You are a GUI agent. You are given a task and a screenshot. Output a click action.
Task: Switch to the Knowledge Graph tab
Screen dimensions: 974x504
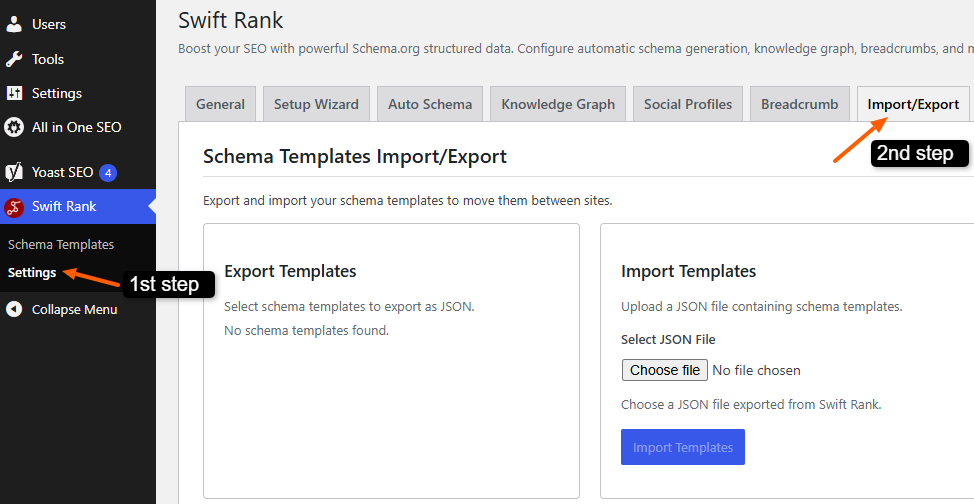[558, 104]
